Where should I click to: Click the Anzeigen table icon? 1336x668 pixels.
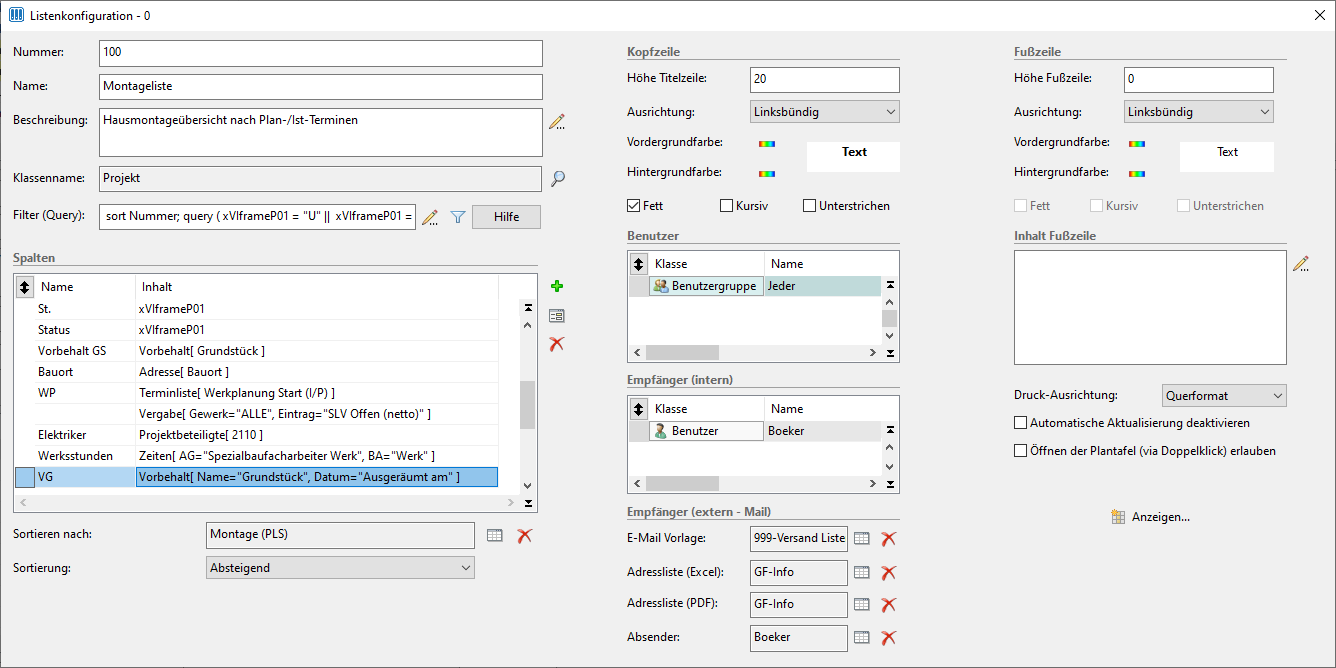point(1118,517)
